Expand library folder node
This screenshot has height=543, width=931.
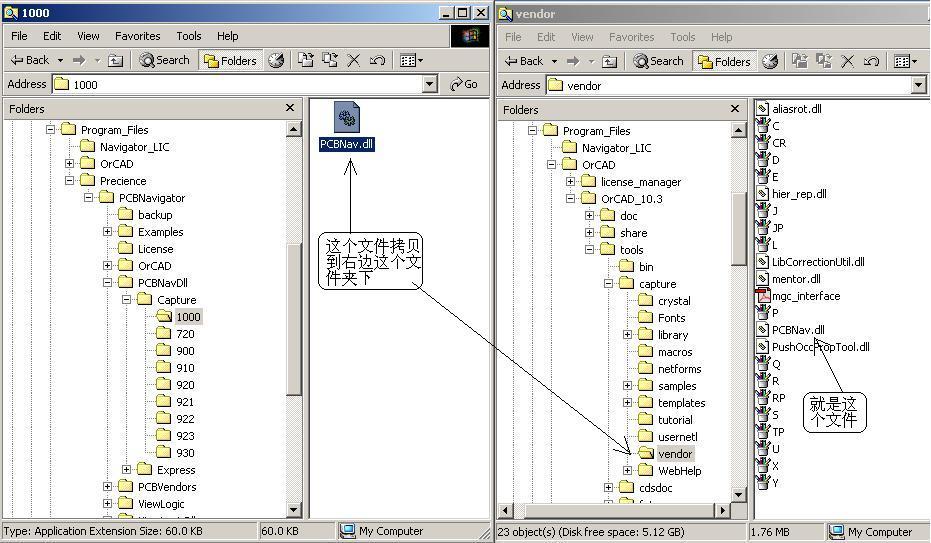tap(628, 335)
